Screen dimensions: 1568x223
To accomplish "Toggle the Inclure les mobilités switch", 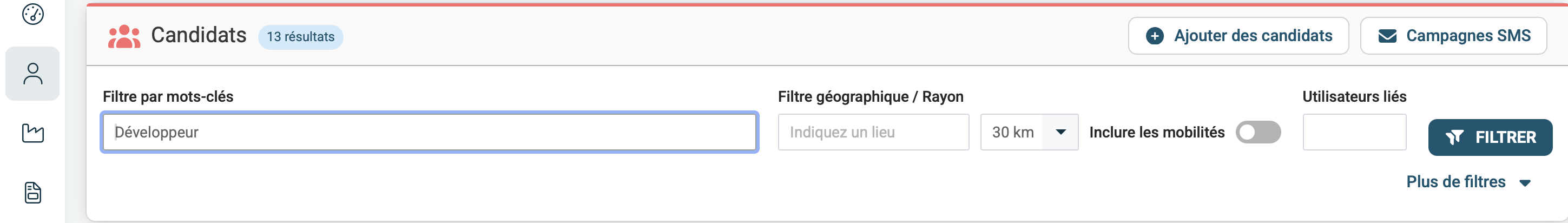I will (1257, 132).
